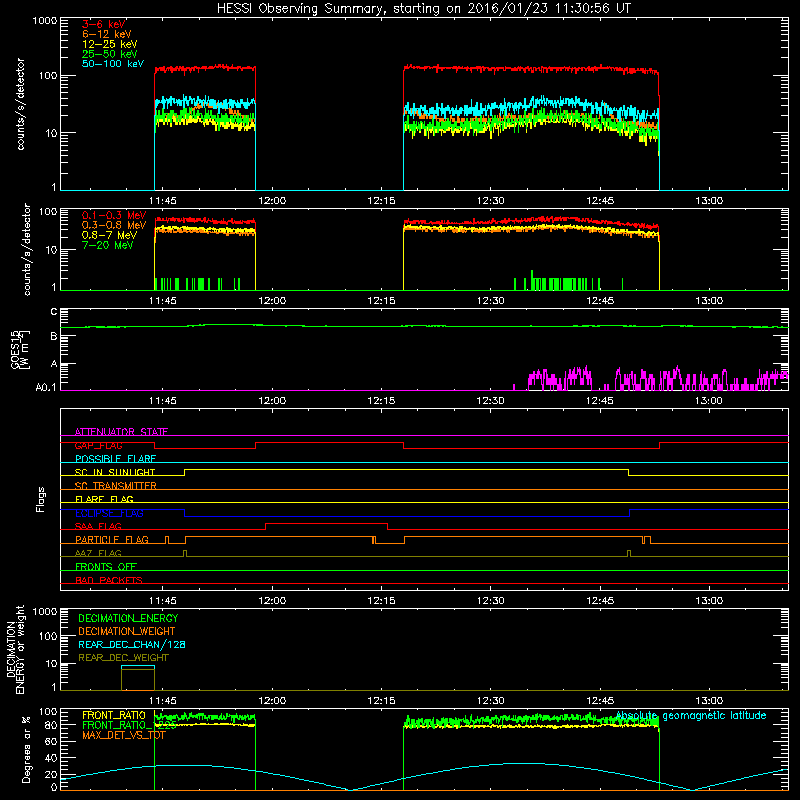Click the 0.8-7 MeV legend label

click(x=109, y=235)
